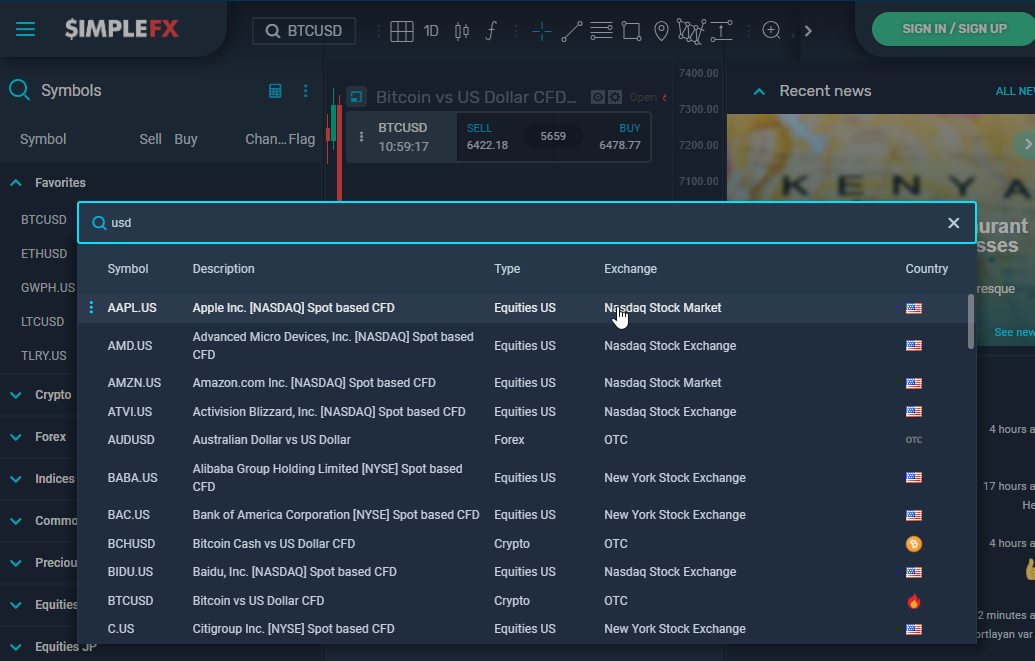Clear the symbol search with the X

point(953,223)
